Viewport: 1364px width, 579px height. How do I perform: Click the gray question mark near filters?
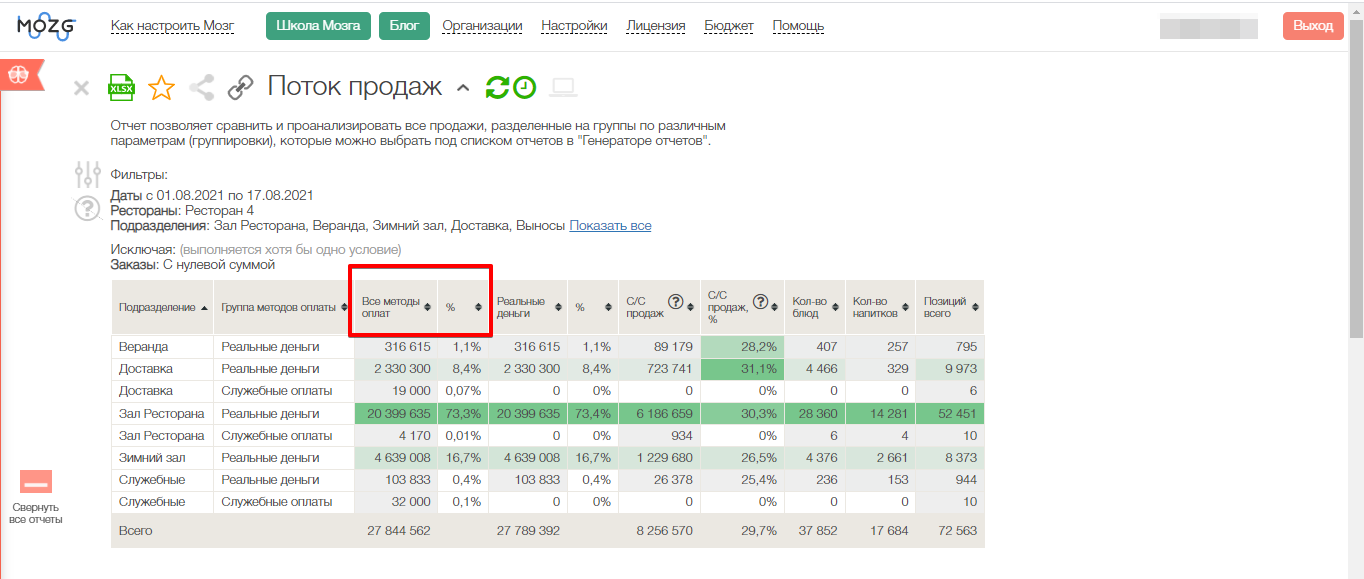pos(88,209)
